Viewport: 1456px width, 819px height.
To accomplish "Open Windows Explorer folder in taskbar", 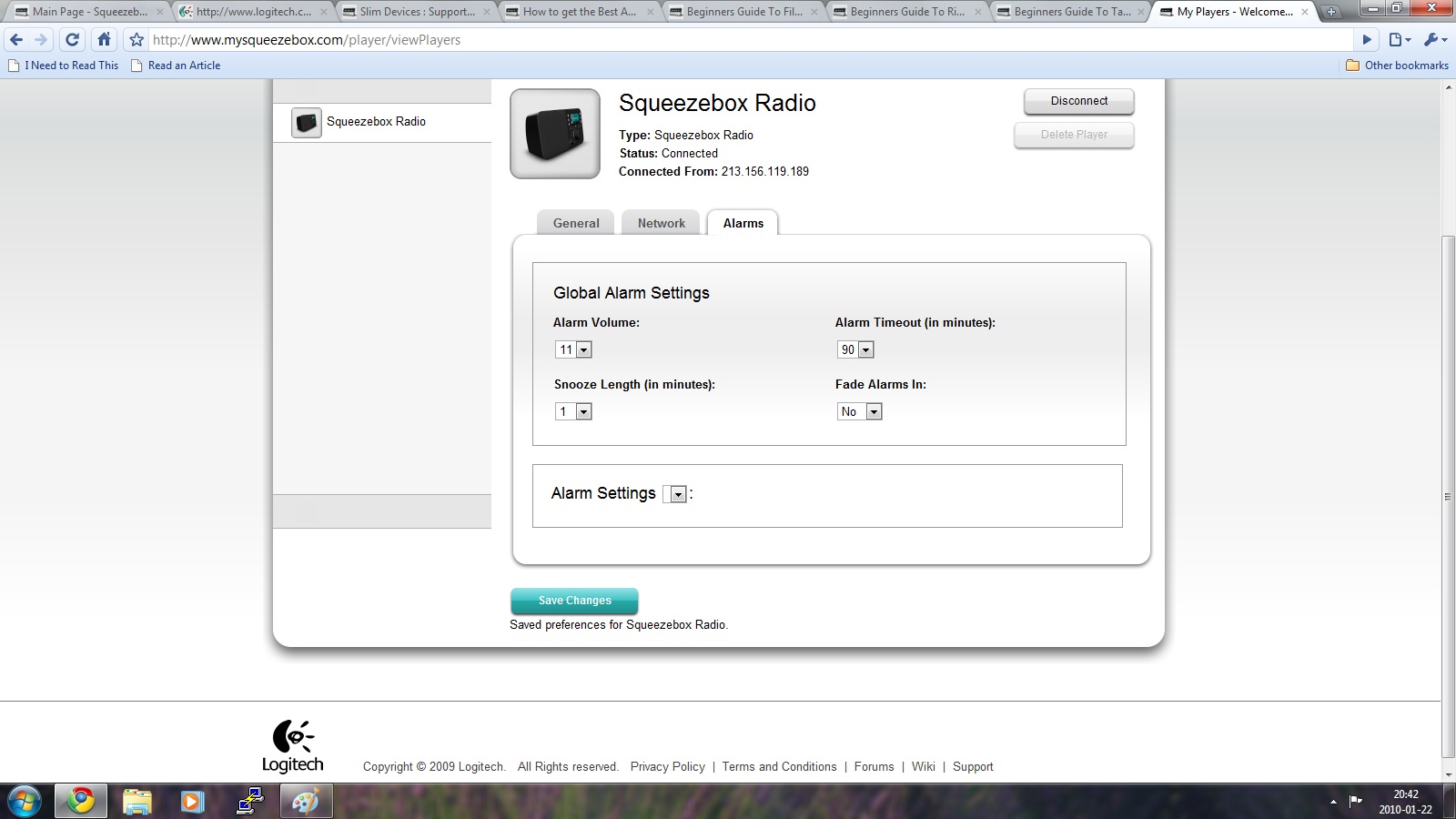I will pos(136,801).
